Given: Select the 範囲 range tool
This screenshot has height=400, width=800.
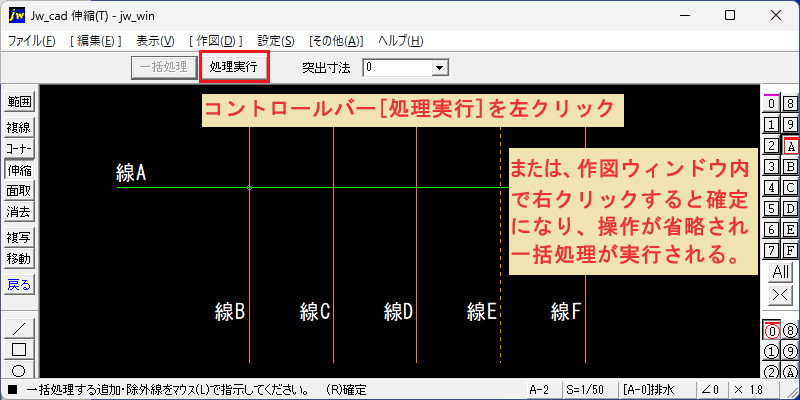Looking at the screenshot, I should point(19,102).
